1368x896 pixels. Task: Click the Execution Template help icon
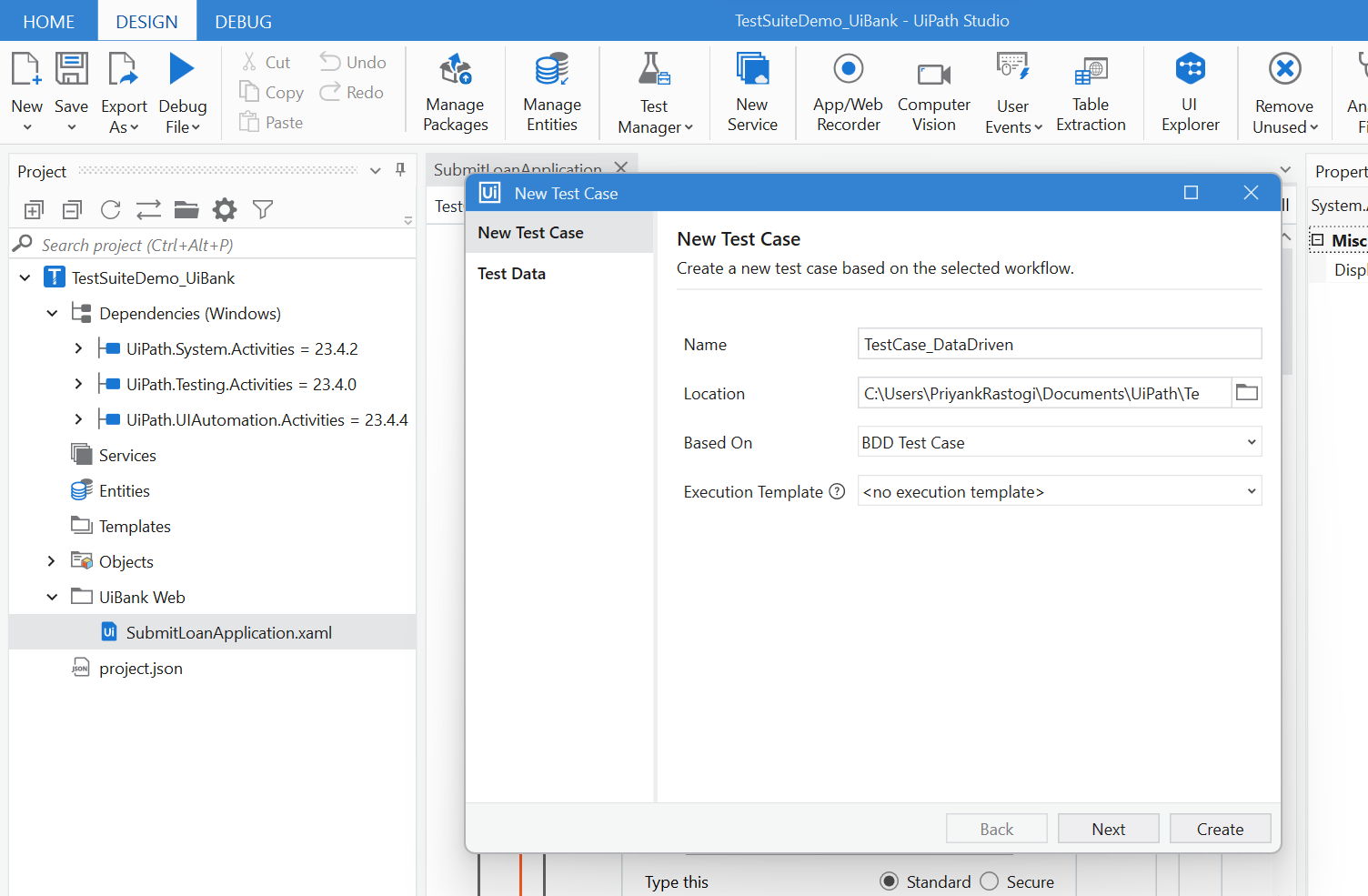click(x=837, y=491)
